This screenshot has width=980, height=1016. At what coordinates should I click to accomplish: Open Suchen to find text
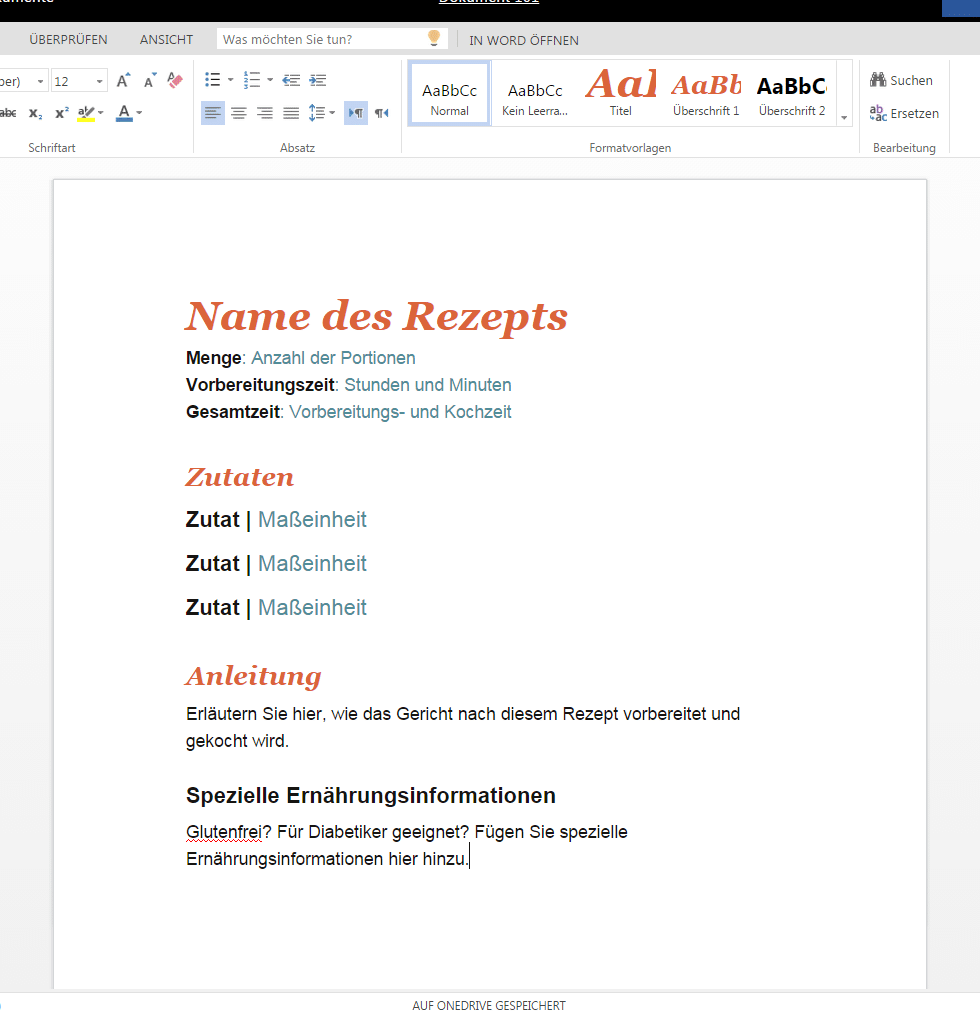(901, 80)
